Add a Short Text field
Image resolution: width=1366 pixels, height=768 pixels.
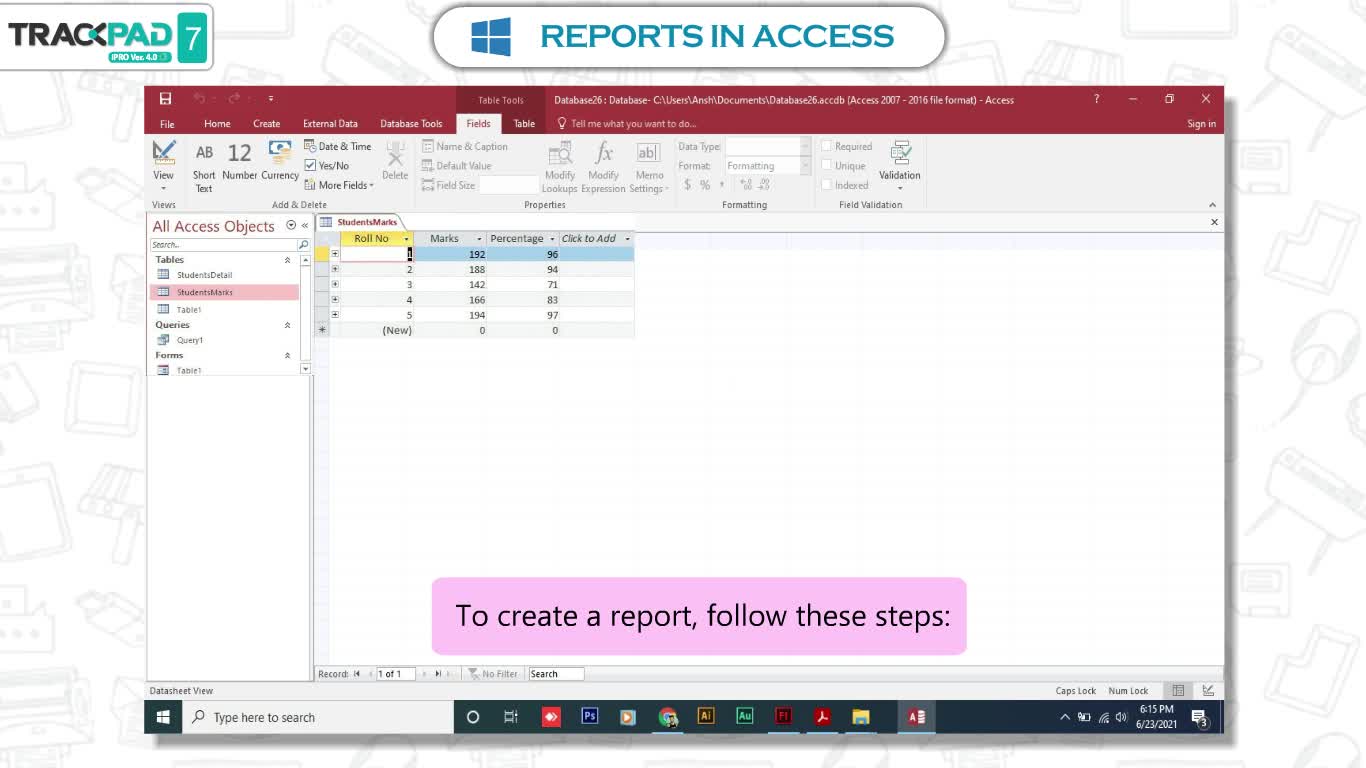[204, 167]
